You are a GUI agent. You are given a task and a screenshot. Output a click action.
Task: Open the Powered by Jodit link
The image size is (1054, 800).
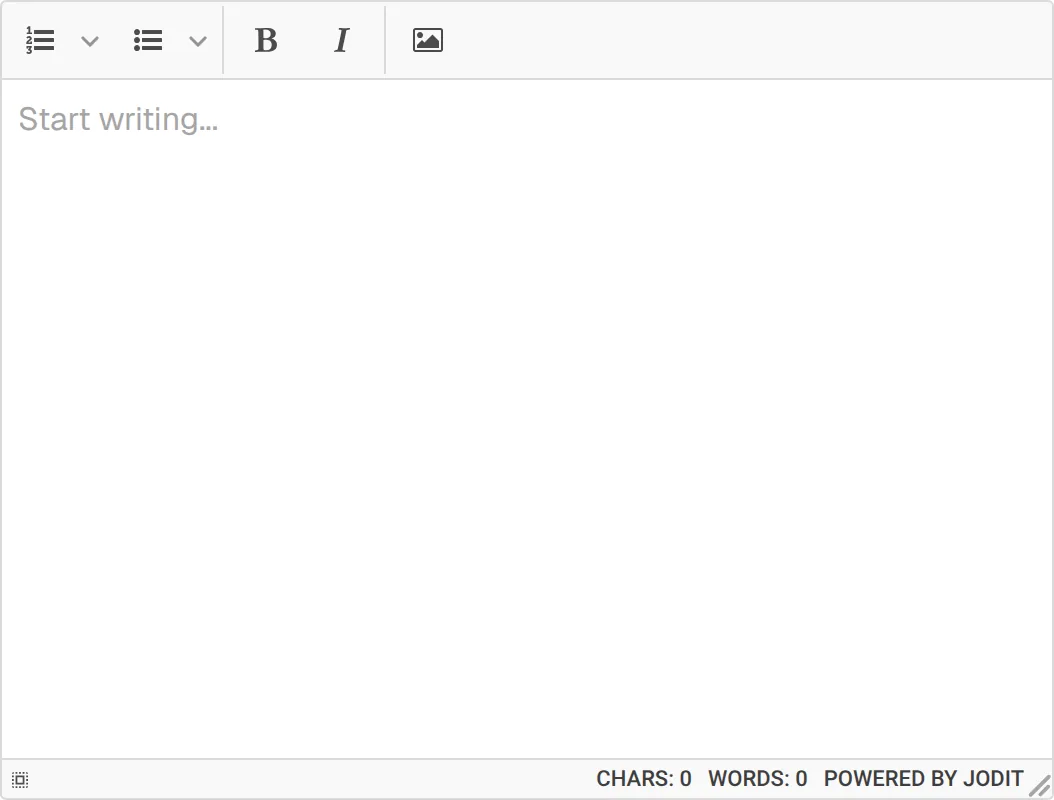click(924, 778)
